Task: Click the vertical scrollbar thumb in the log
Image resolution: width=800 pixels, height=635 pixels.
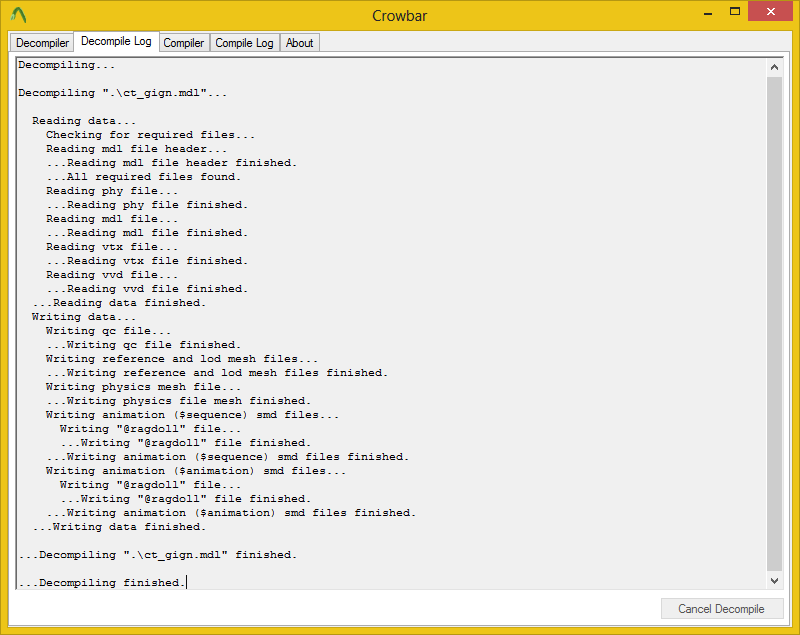Action: (x=774, y=324)
